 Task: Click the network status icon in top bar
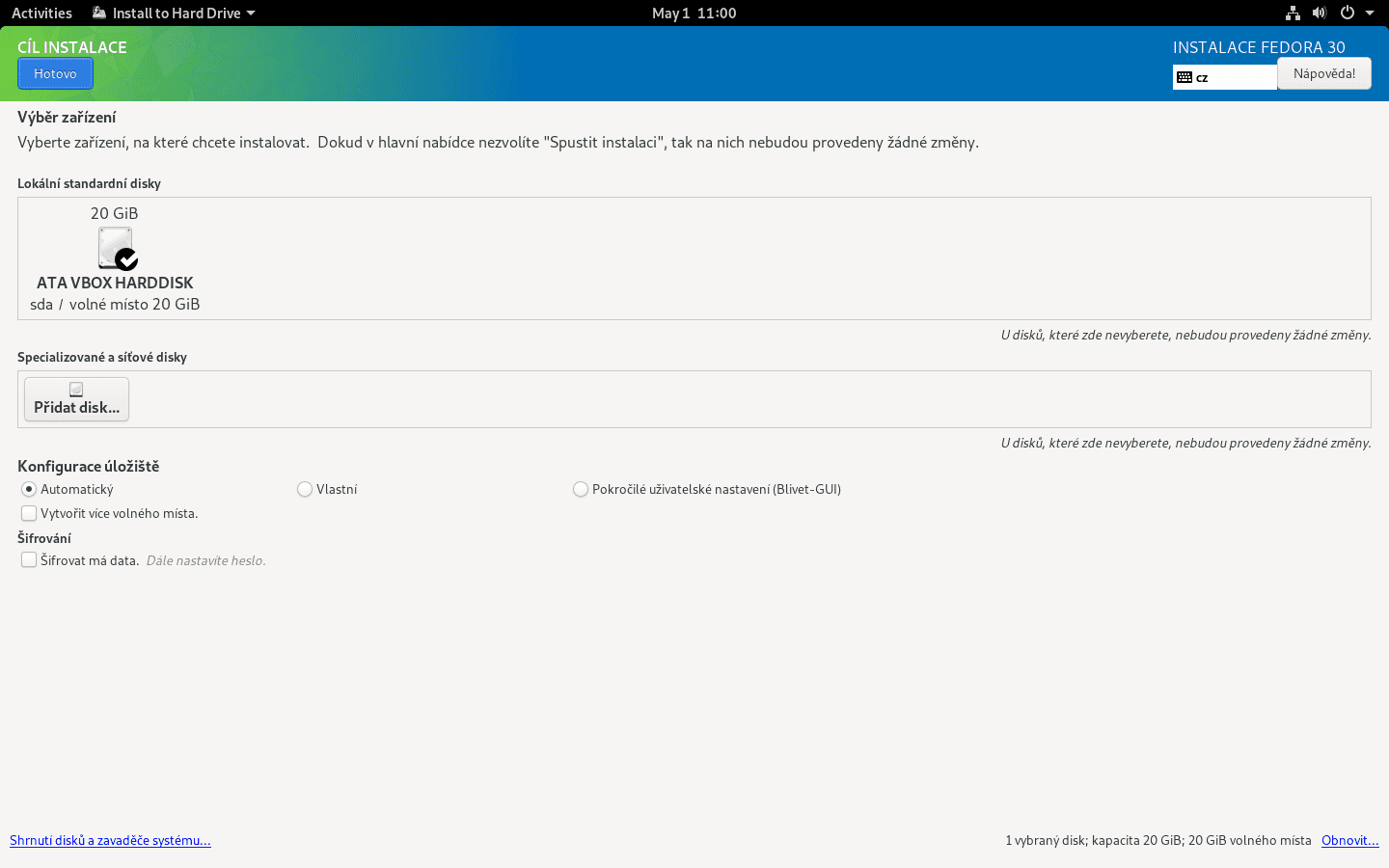point(1293,13)
